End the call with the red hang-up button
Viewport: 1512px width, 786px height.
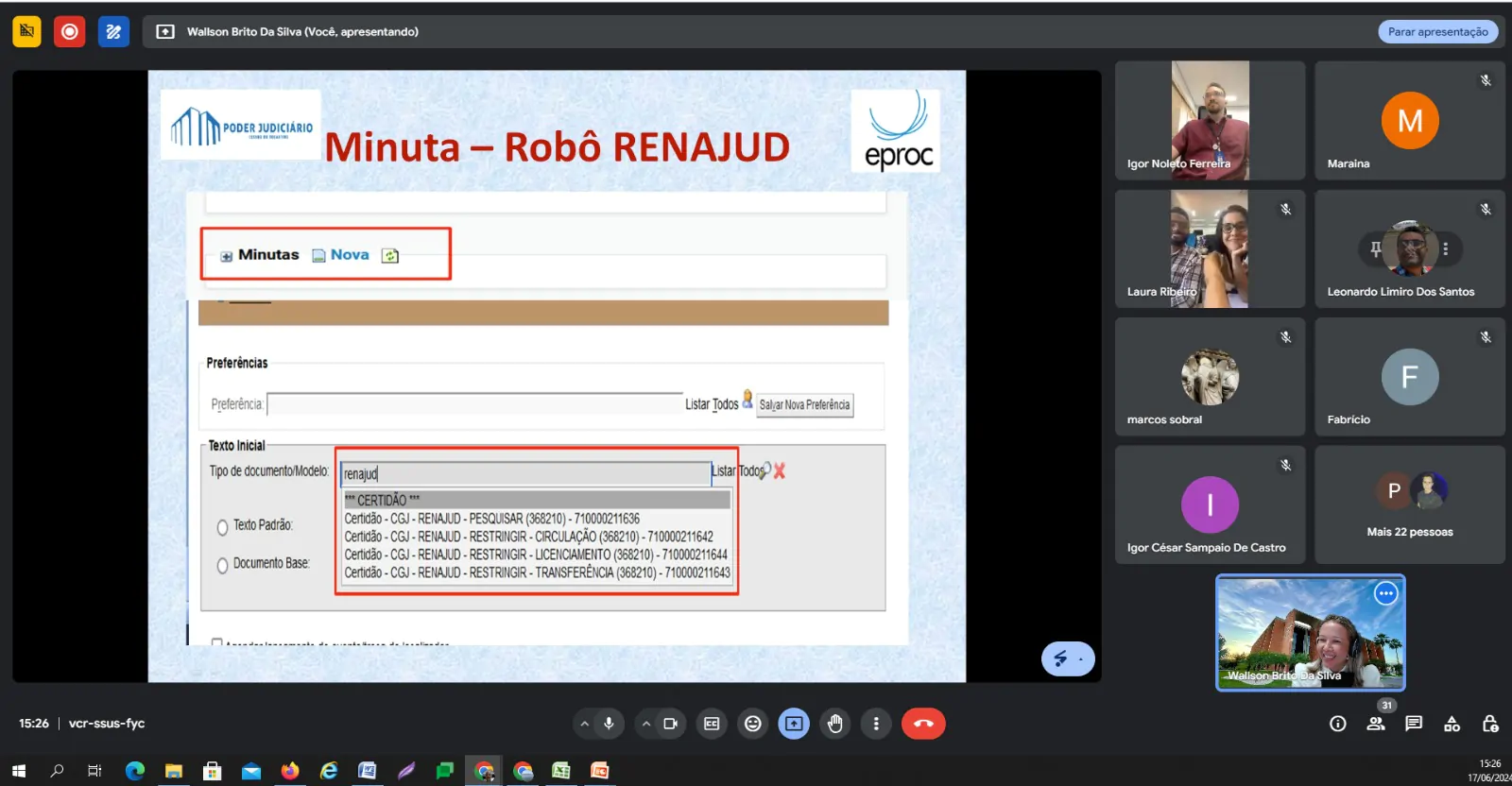pos(923,724)
